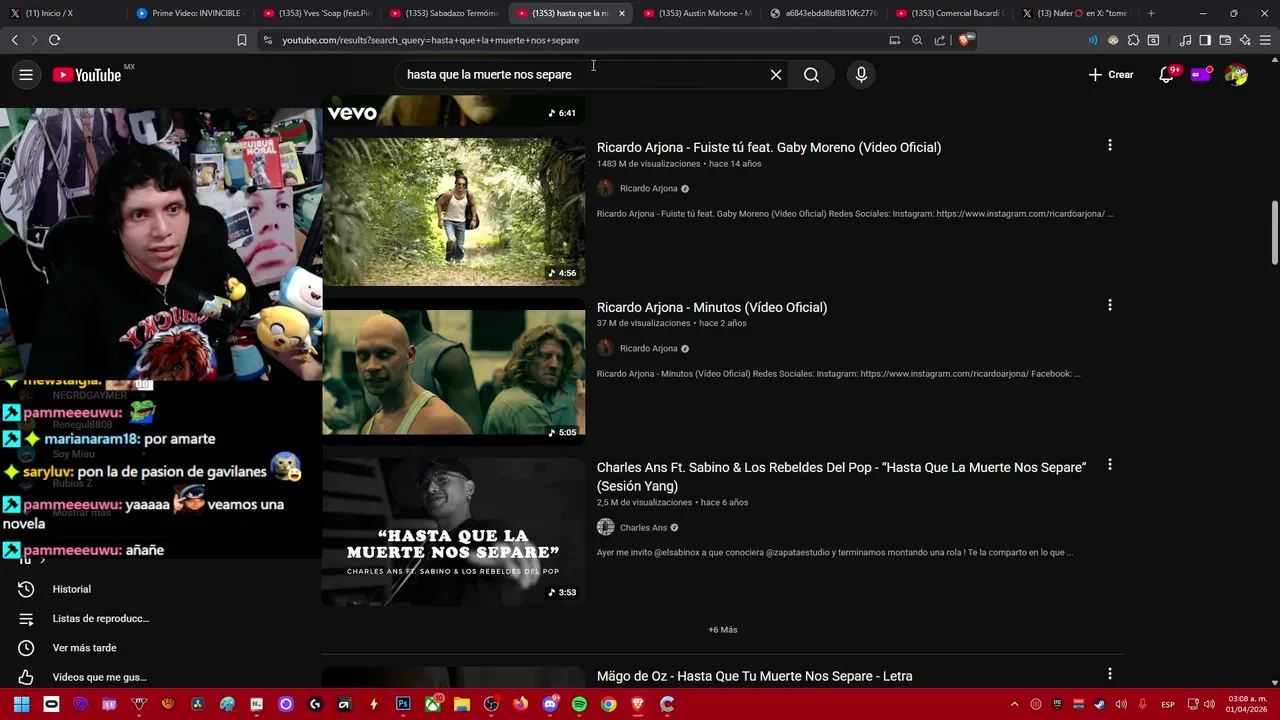
Task: Click the page vertical scrollbar thumb
Action: tap(1274, 232)
